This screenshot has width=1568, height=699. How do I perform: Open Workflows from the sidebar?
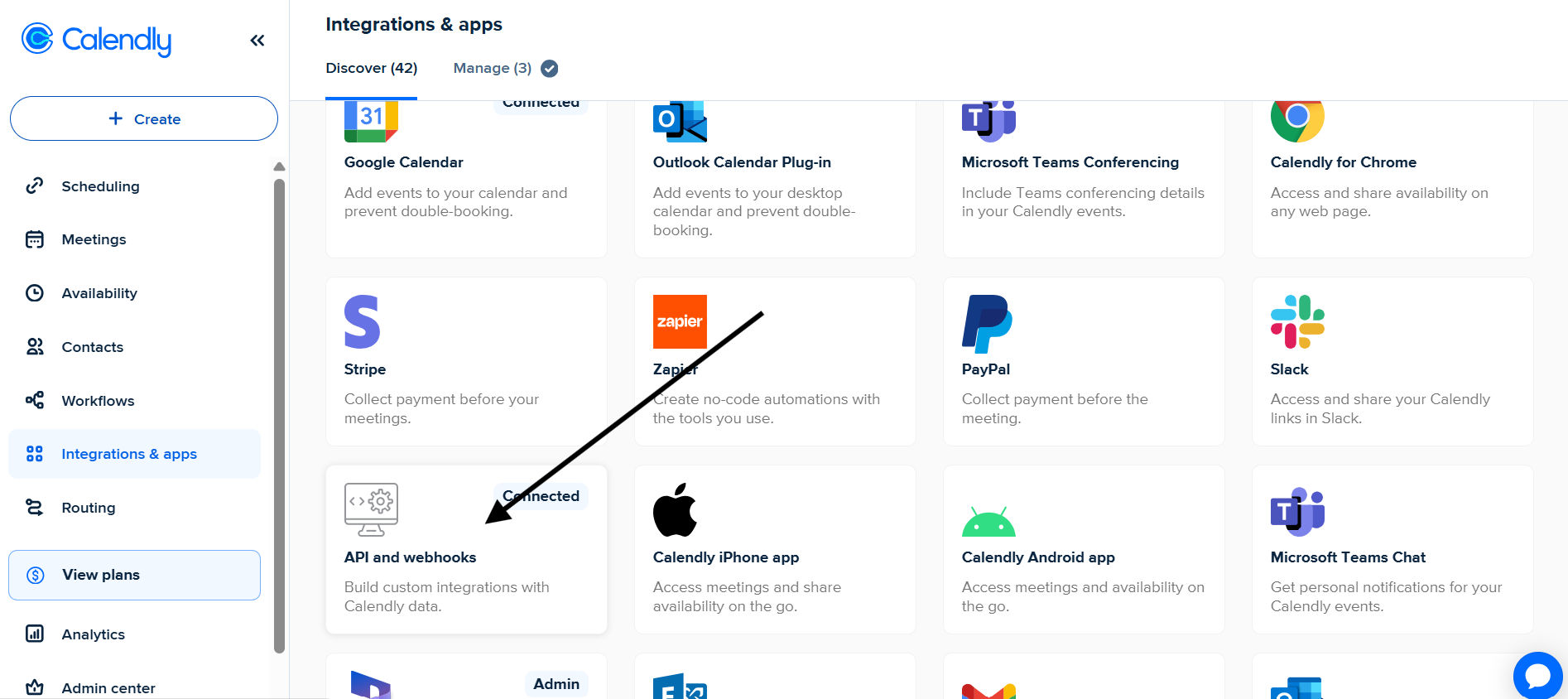point(98,401)
